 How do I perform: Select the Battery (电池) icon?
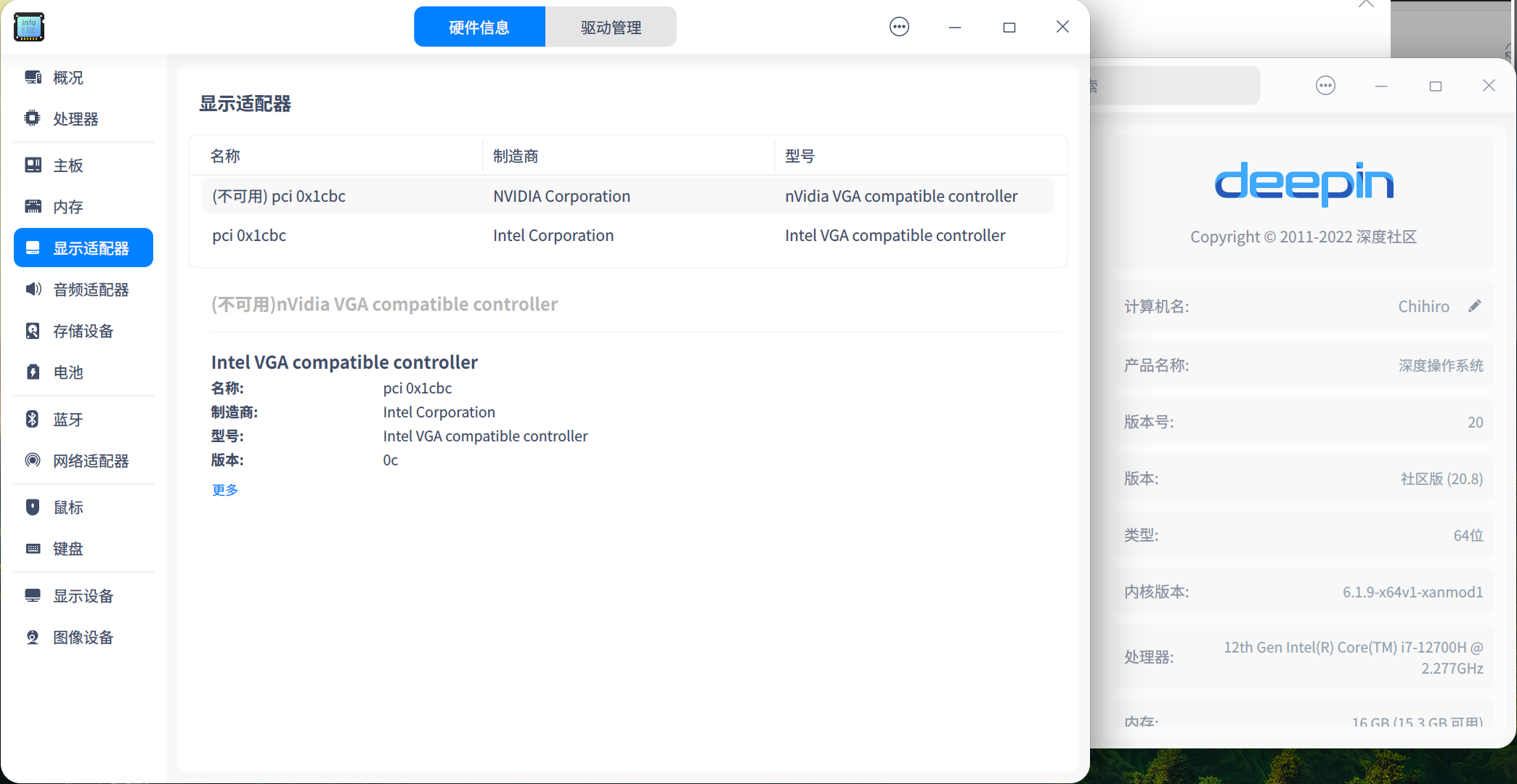coord(33,372)
